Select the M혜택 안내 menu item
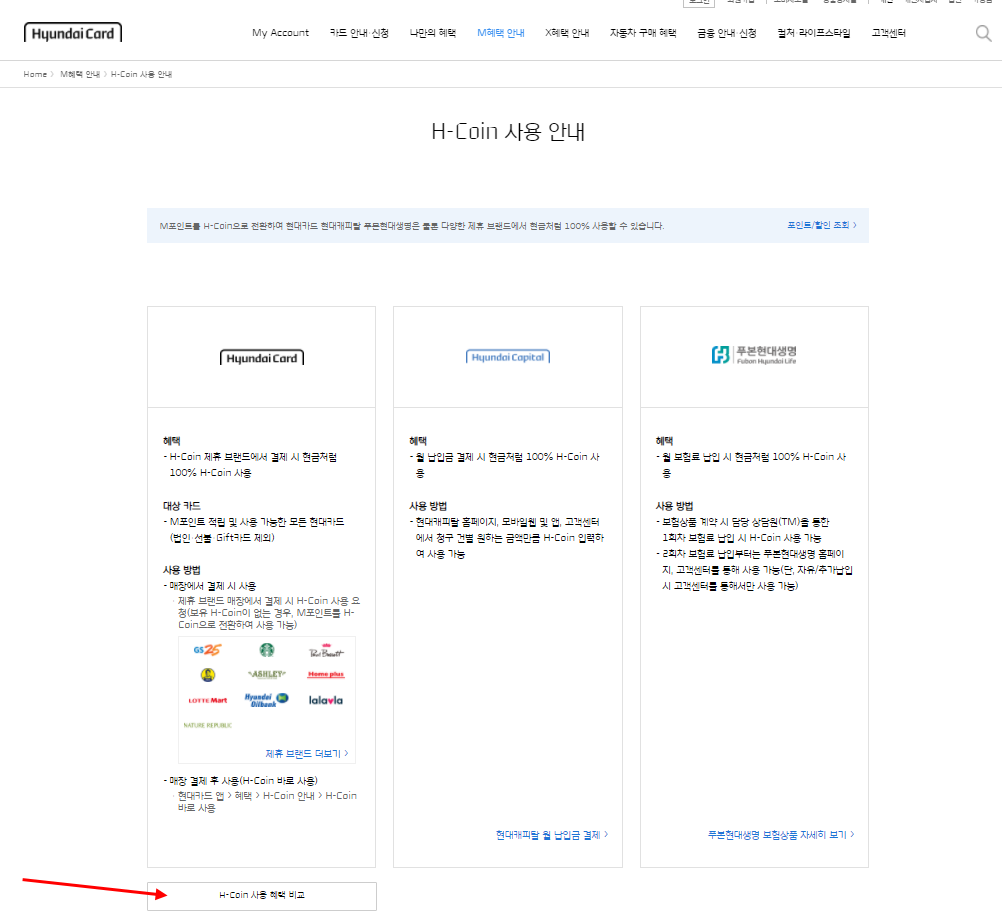This screenshot has width=1002, height=916. (x=501, y=33)
